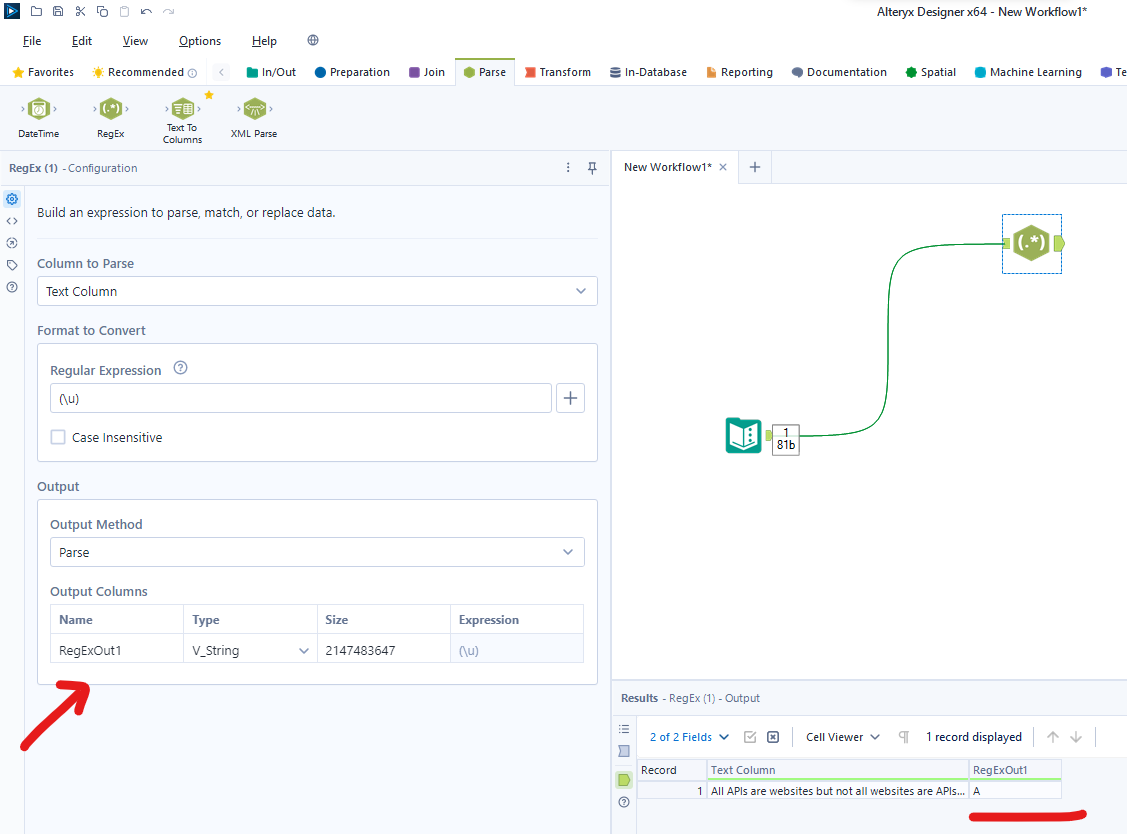Click the Input Data book node
Viewport: 1127px width, 834px height.
click(x=743, y=436)
